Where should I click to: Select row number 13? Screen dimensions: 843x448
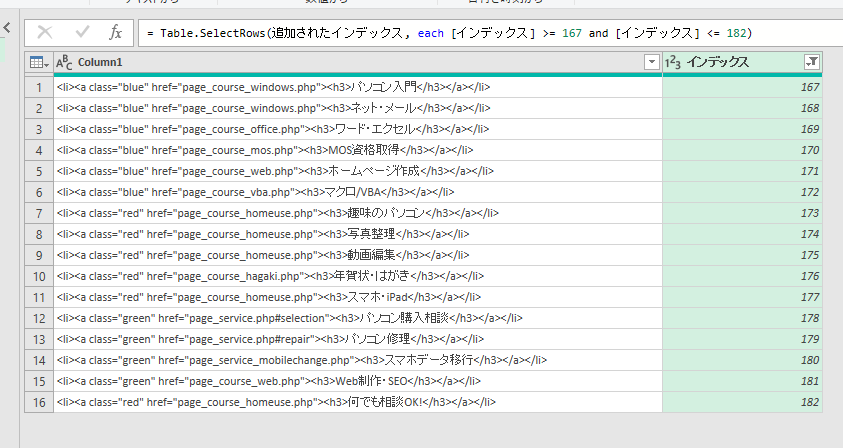(x=39, y=339)
